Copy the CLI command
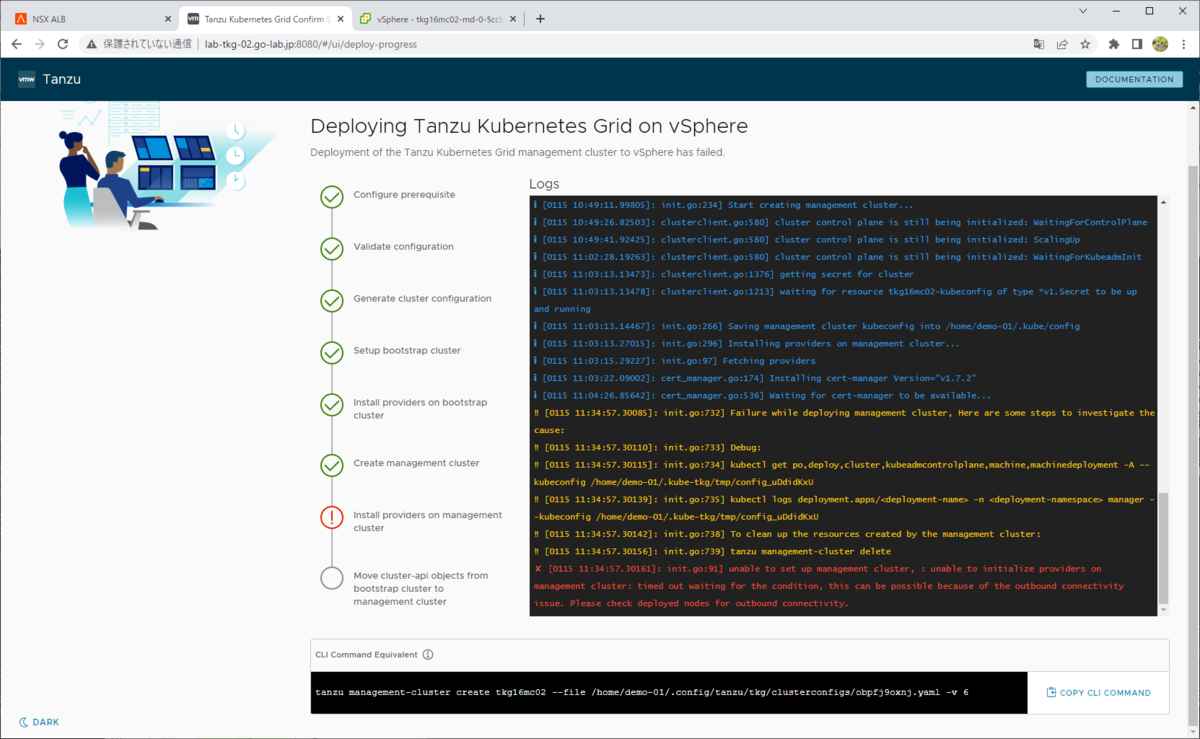Image resolution: width=1200 pixels, height=739 pixels. (1098, 692)
